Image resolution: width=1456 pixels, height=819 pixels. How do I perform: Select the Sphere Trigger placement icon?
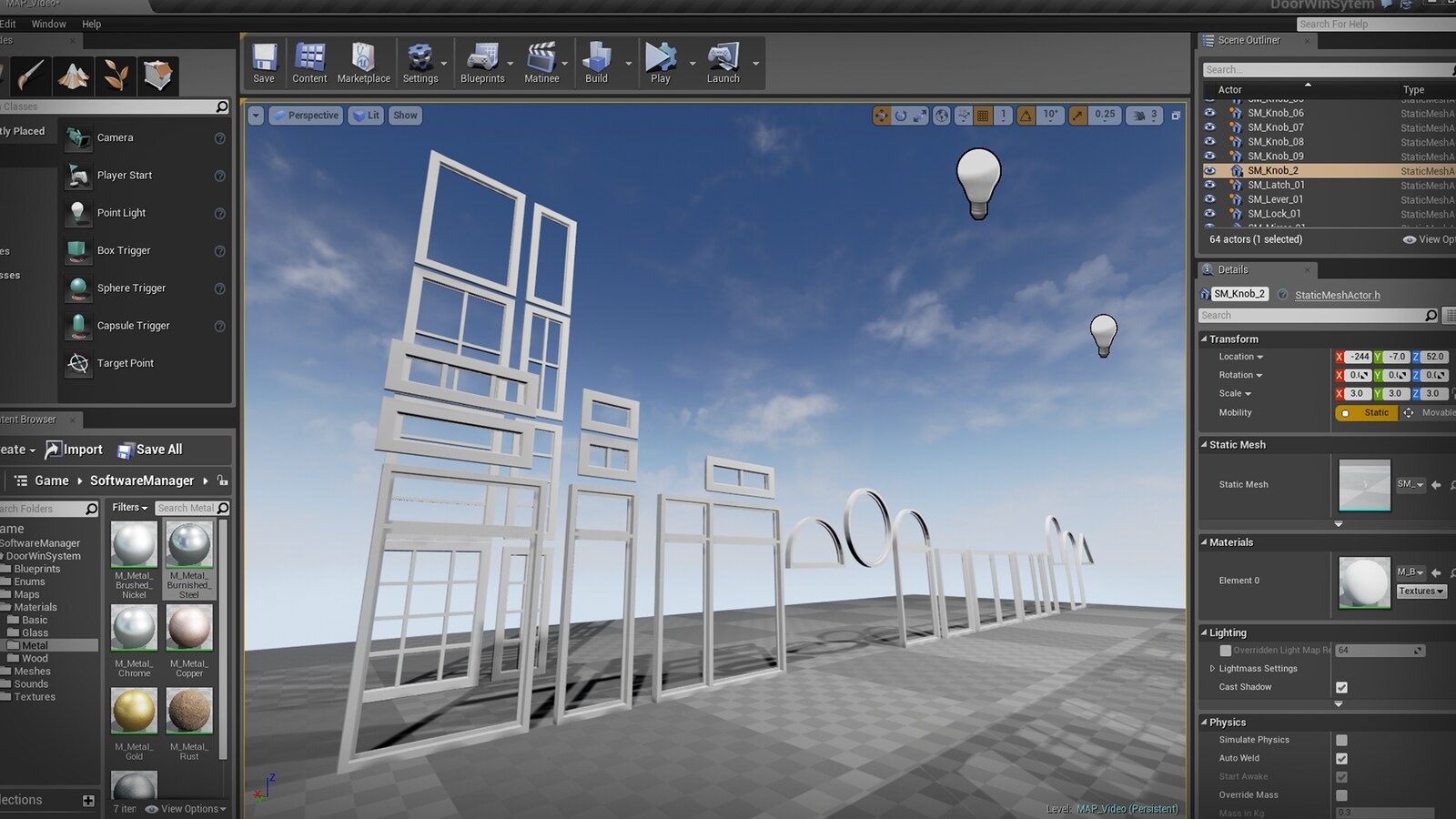pos(77,288)
